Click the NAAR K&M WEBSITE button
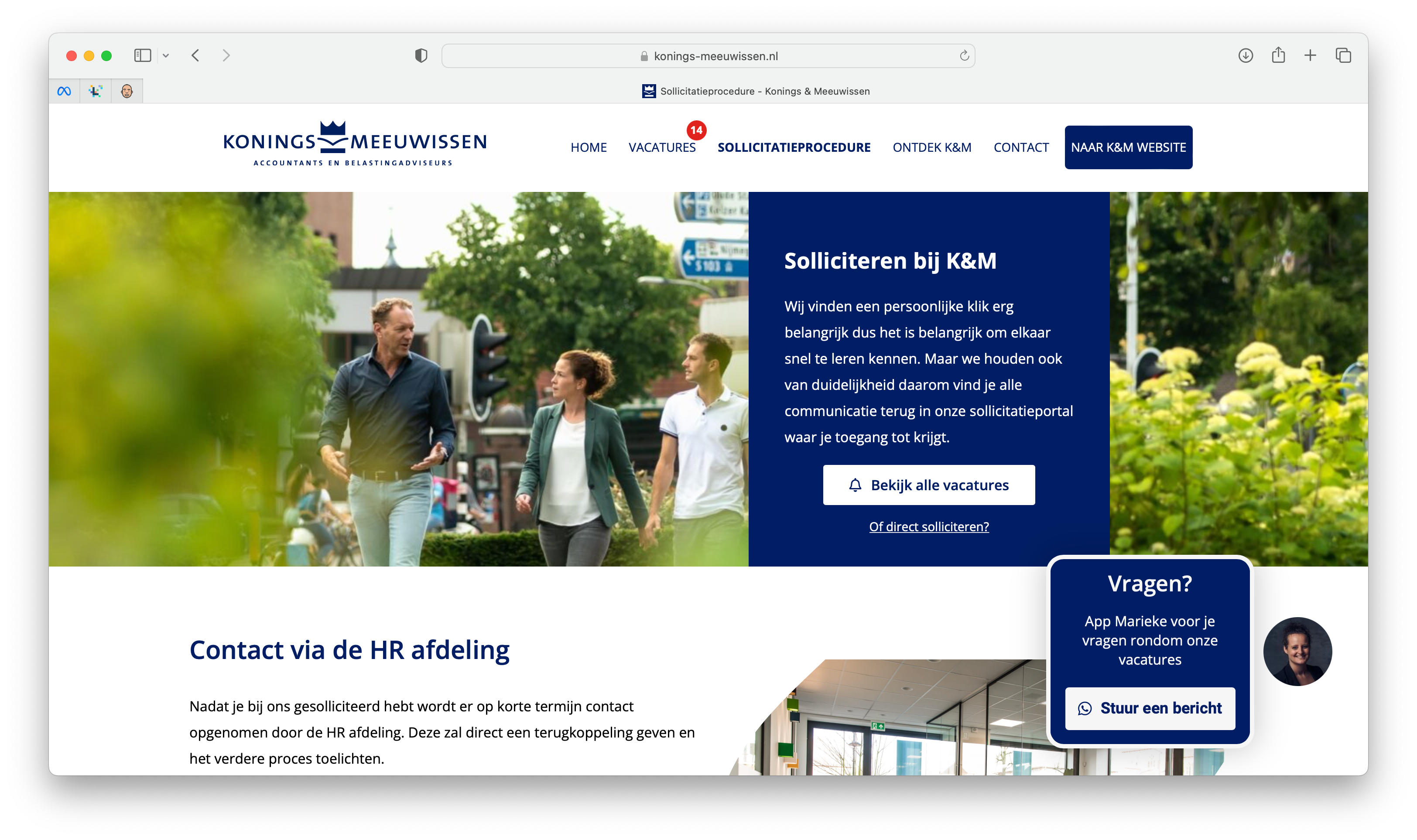Screen dimensions: 1417x840 point(1128,147)
